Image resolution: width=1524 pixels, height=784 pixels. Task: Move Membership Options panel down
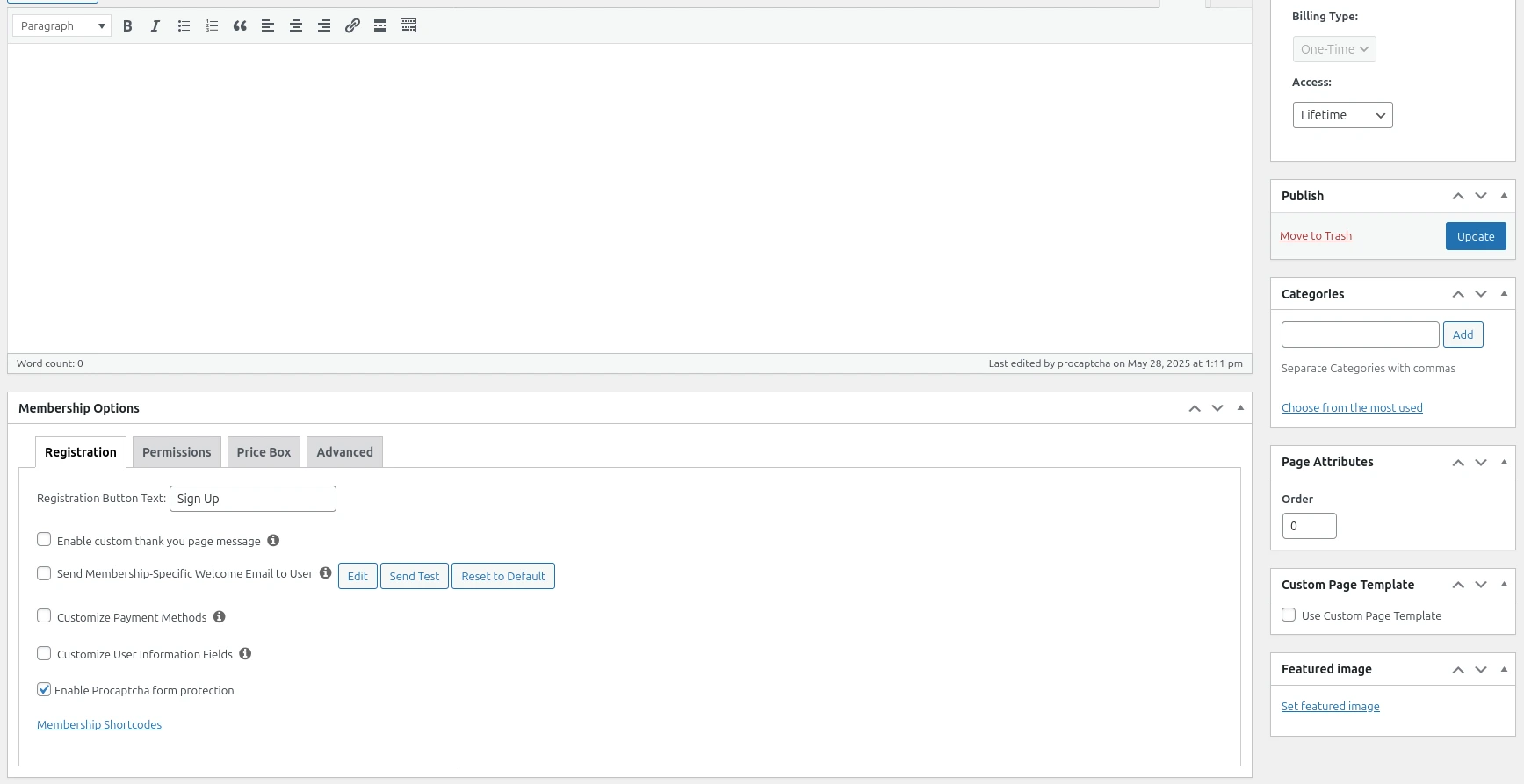click(1217, 408)
